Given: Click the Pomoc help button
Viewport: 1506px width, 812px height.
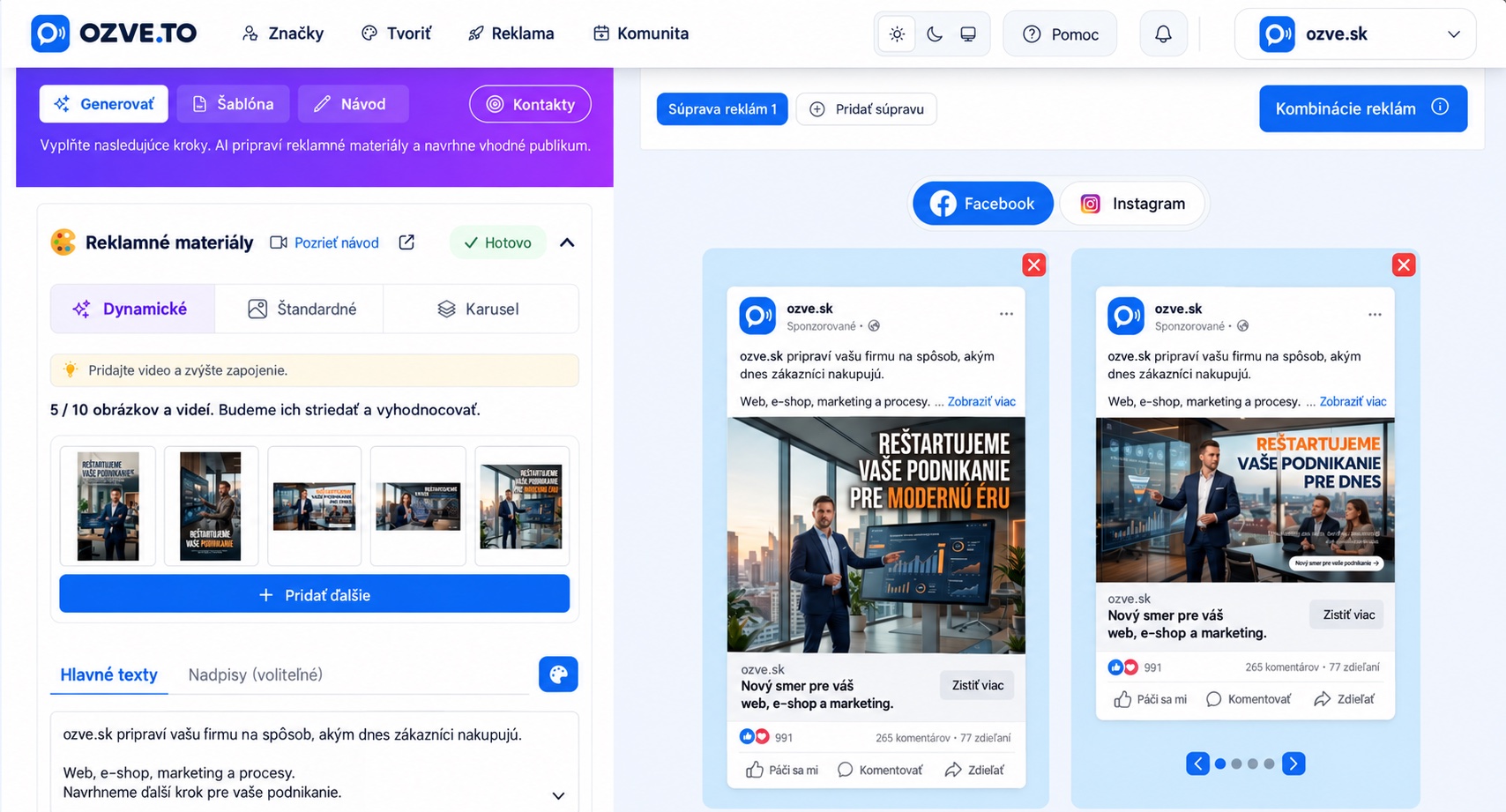Looking at the screenshot, I should click(x=1061, y=34).
